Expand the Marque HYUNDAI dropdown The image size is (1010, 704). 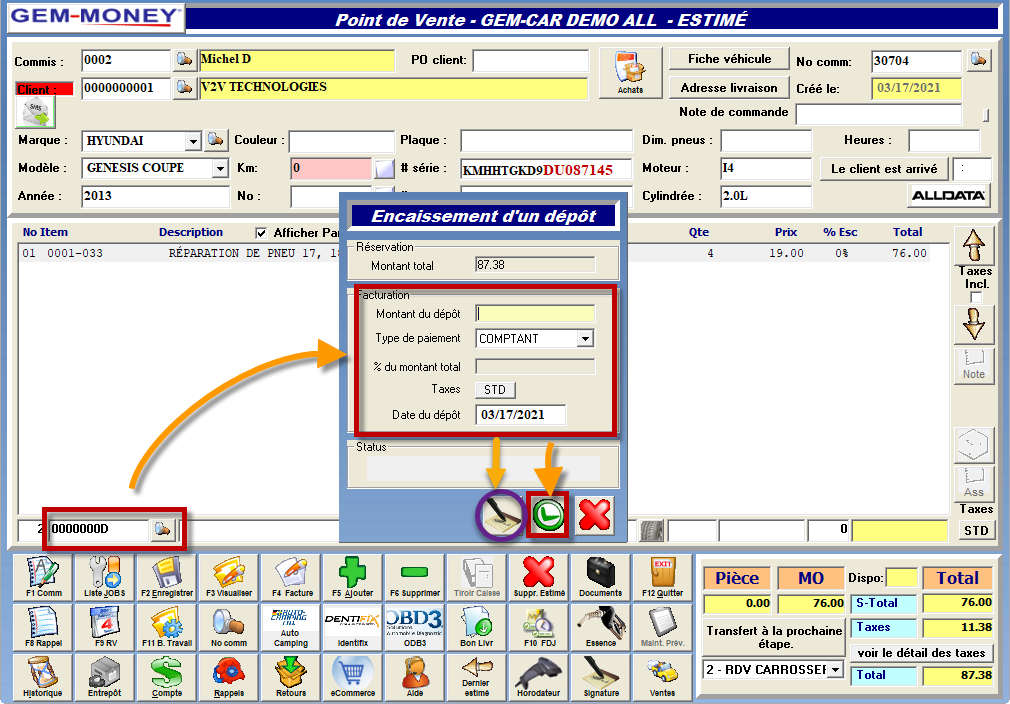tap(193, 141)
